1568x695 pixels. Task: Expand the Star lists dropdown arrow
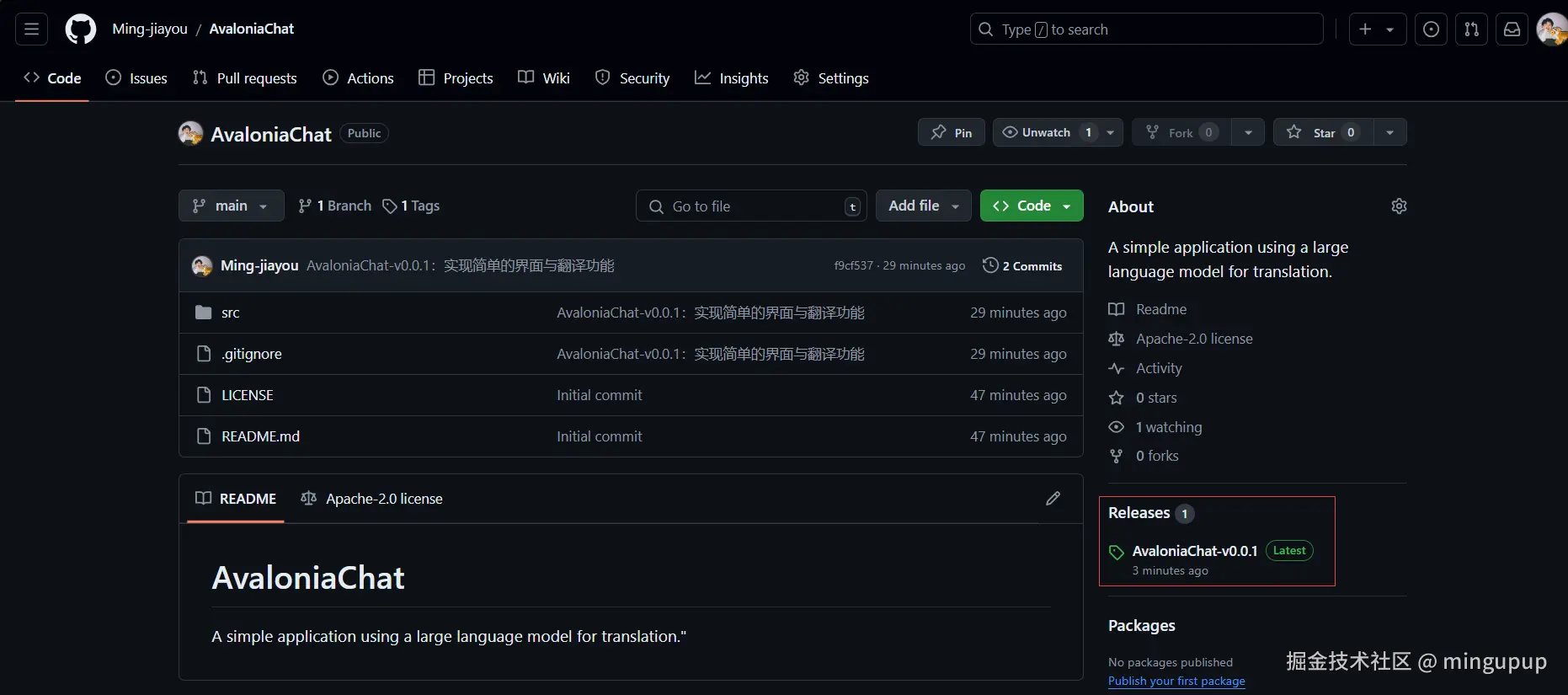[1390, 132]
